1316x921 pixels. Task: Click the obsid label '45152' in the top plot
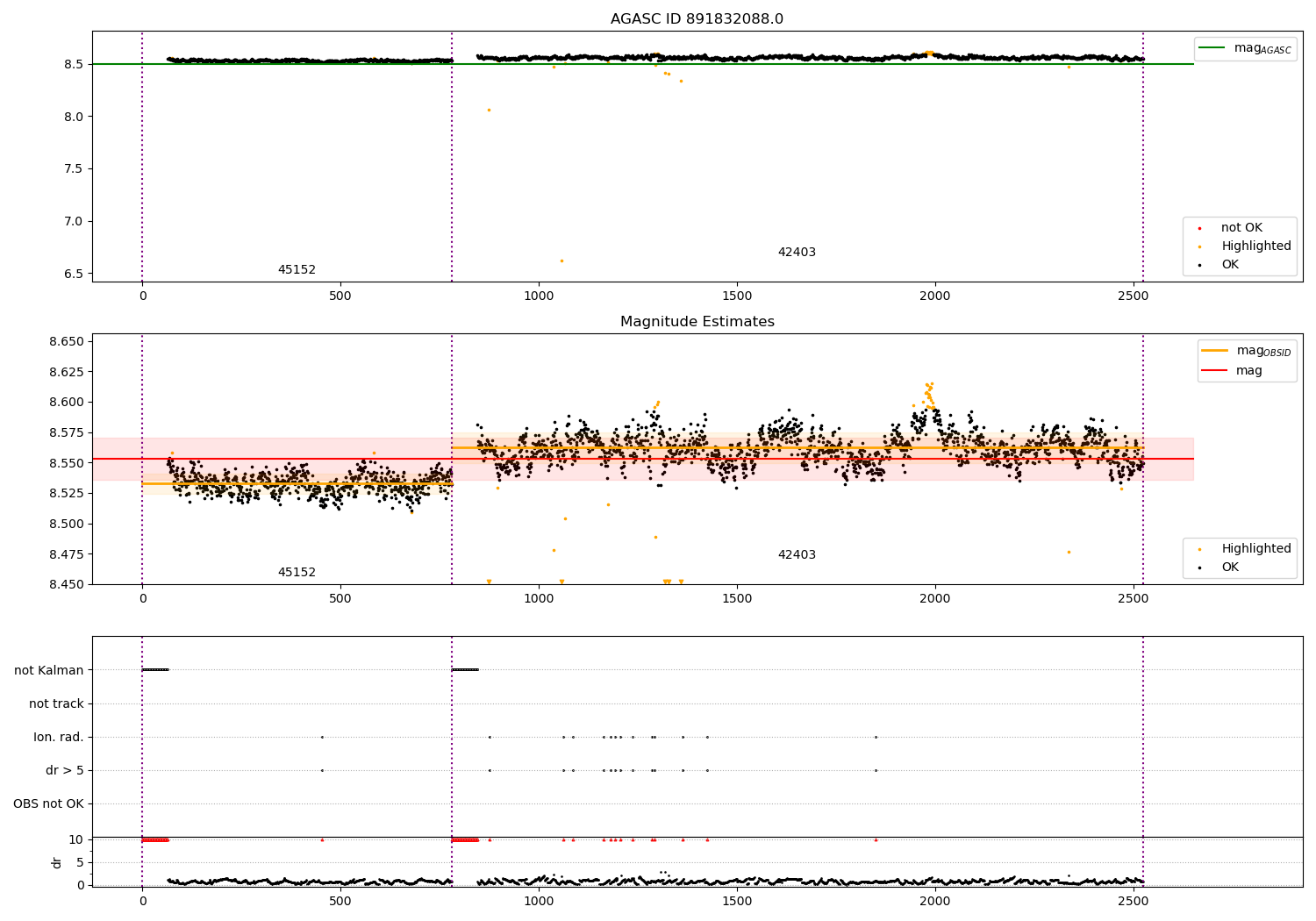point(297,270)
